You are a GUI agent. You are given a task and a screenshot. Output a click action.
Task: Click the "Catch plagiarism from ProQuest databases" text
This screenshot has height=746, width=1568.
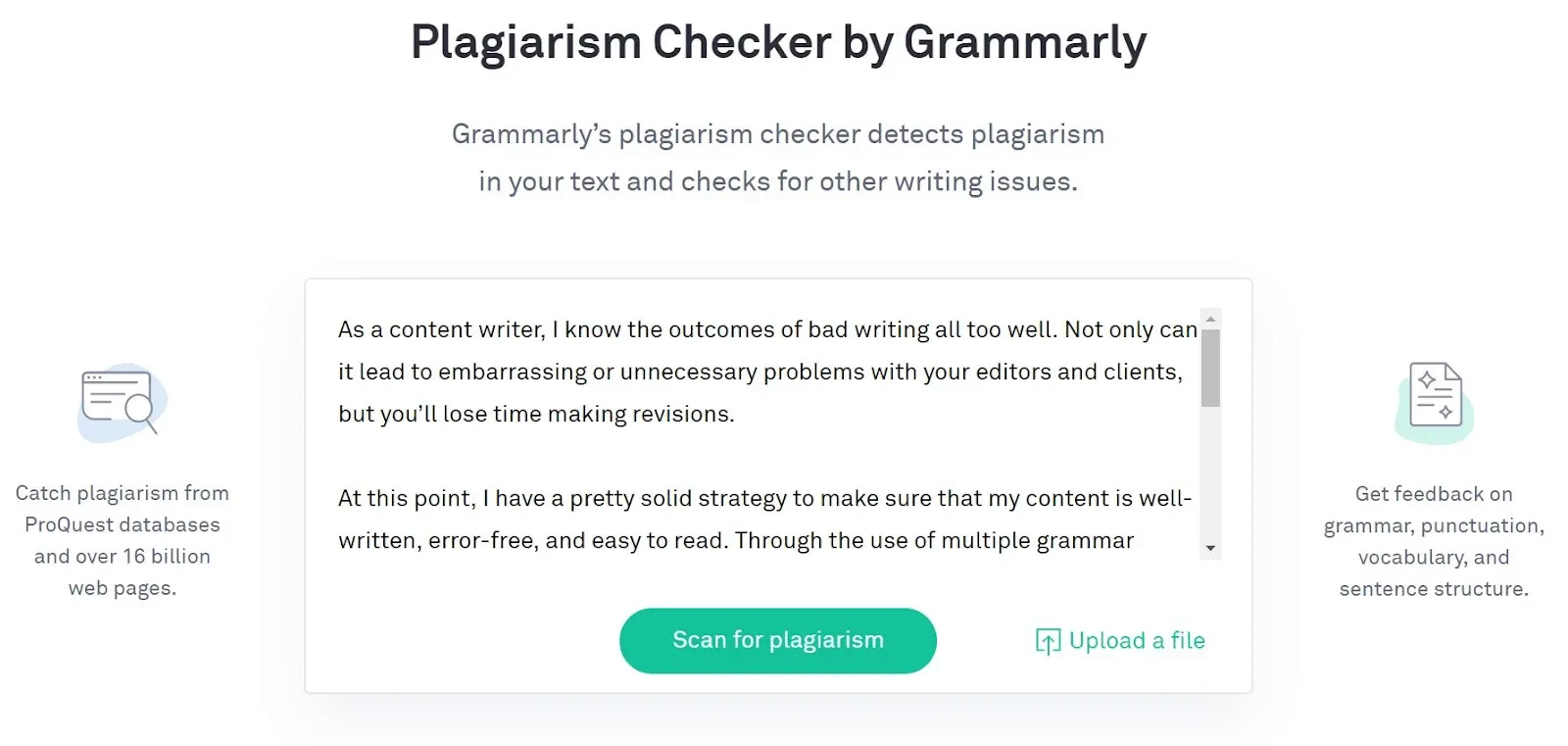[122, 509]
